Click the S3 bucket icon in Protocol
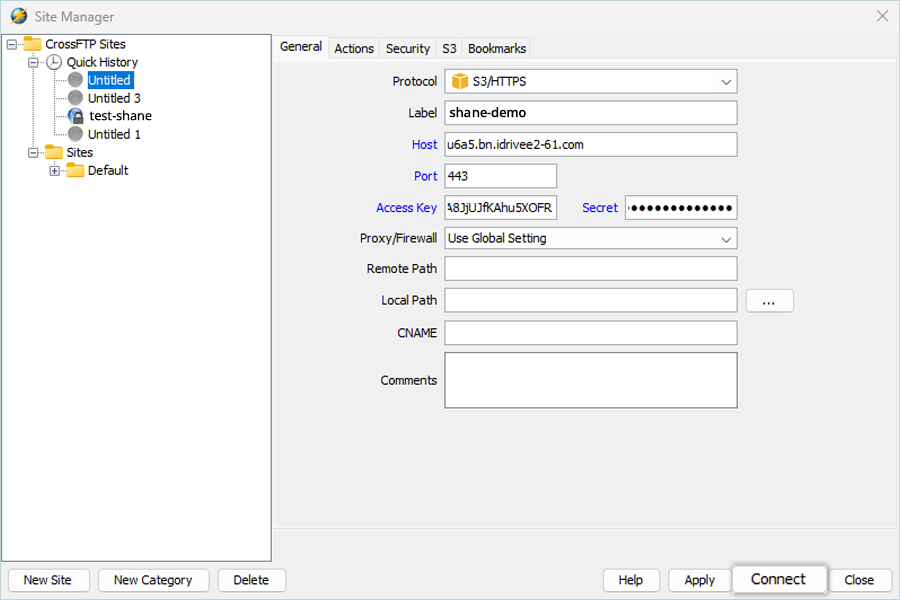This screenshot has height=600, width=900. 460,82
